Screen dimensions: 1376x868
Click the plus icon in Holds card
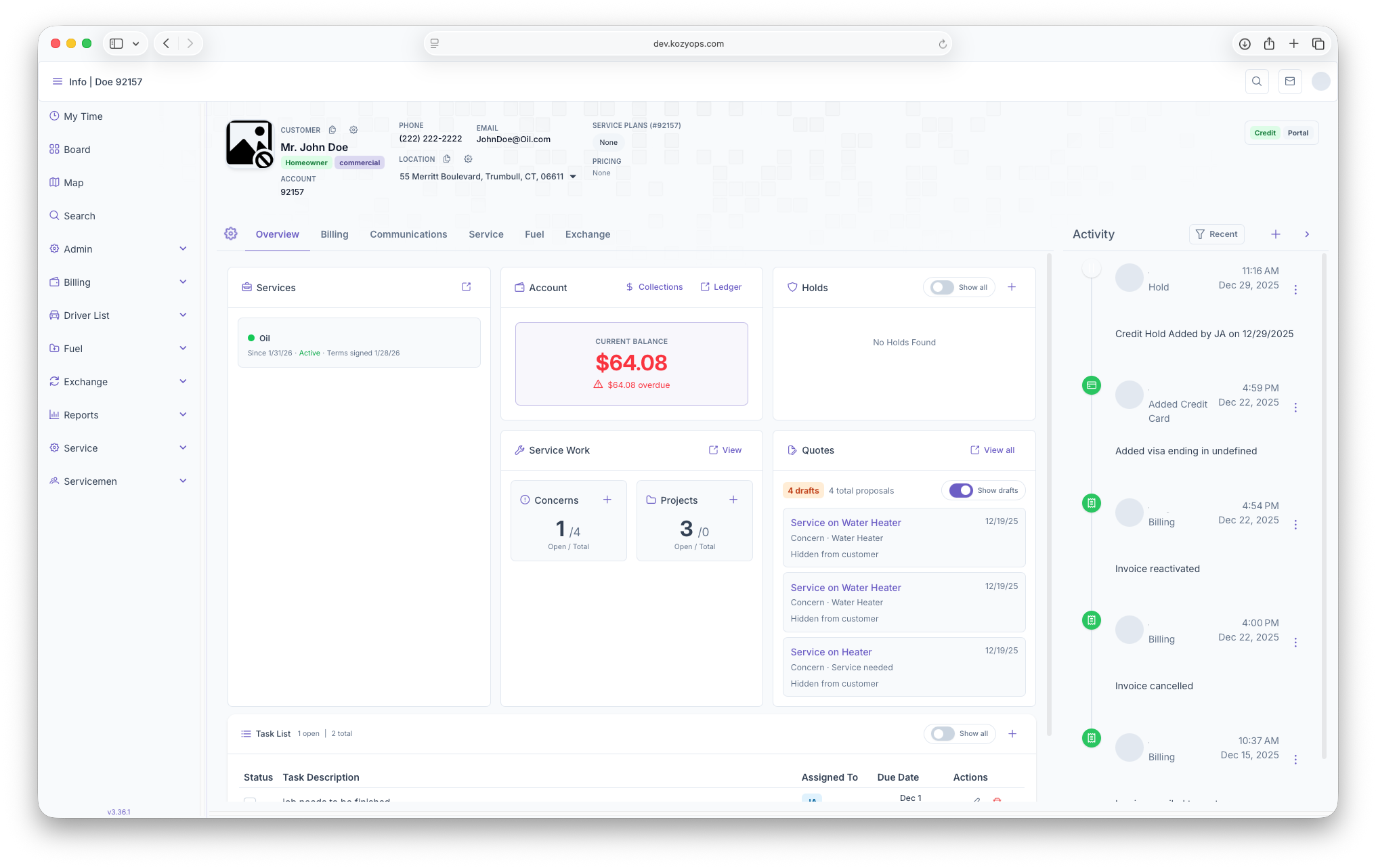point(1012,287)
